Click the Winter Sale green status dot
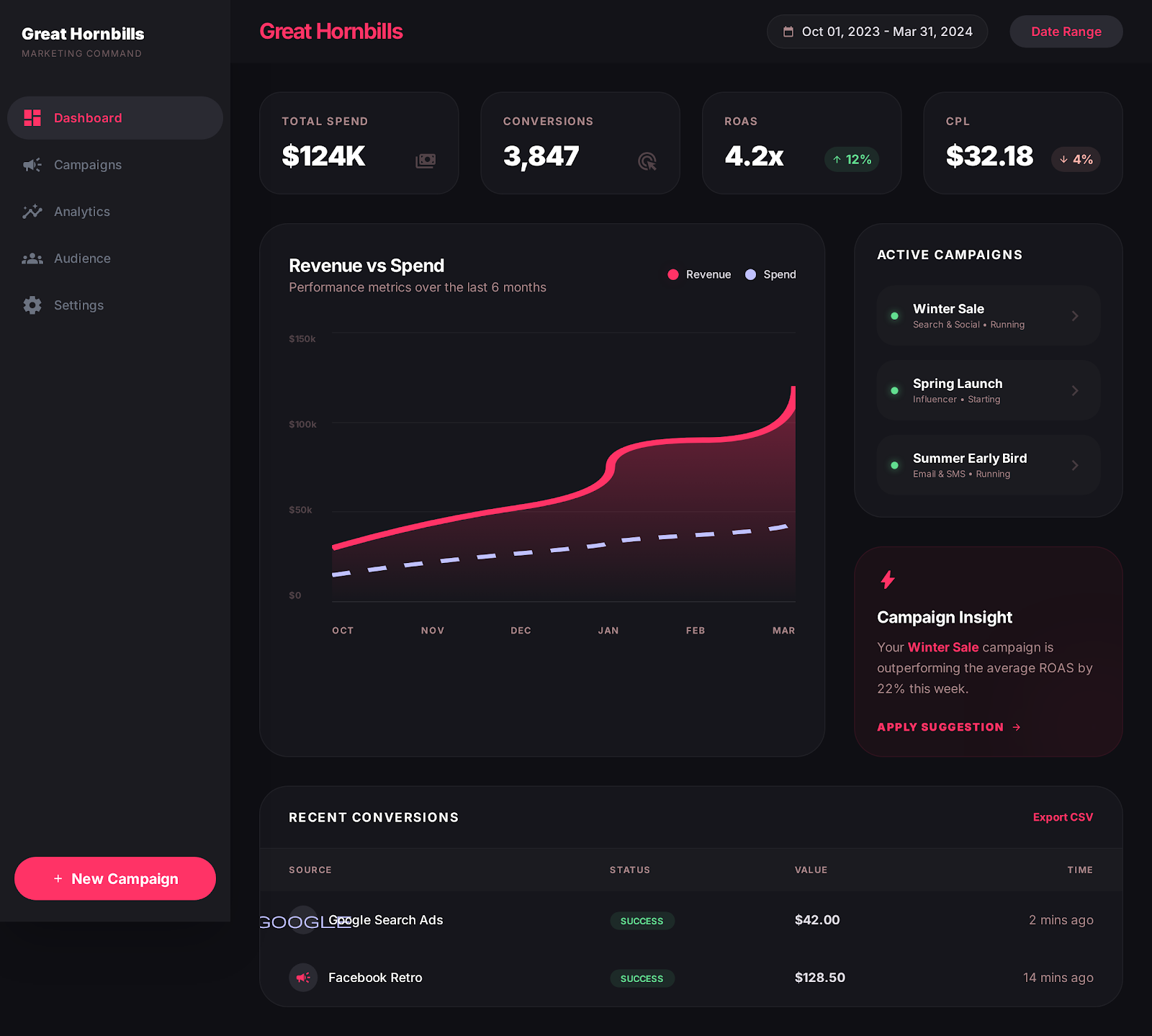The image size is (1152, 1036). click(895, 316)
